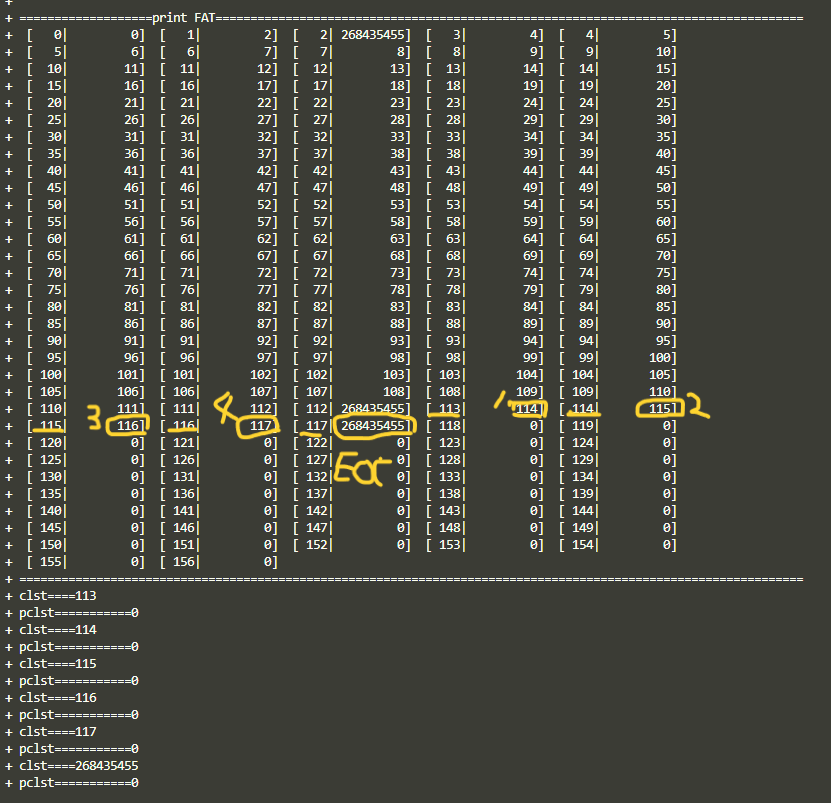Click the handwritten "EOC" annotation
831x803 pixels.
tap(358, 468)
